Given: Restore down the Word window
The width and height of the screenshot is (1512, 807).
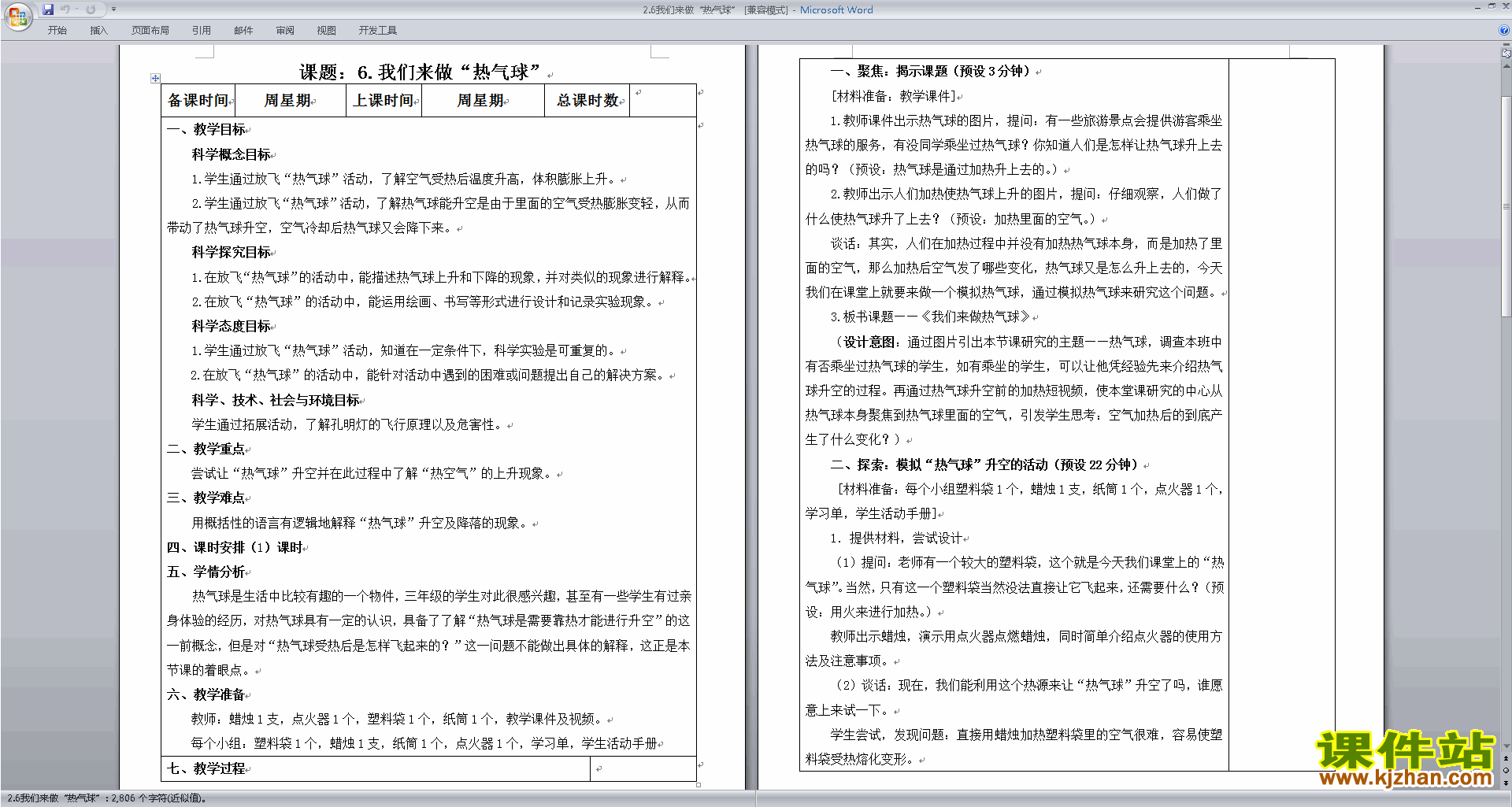Looking at the screenshot, I should tap(1492, 6).
